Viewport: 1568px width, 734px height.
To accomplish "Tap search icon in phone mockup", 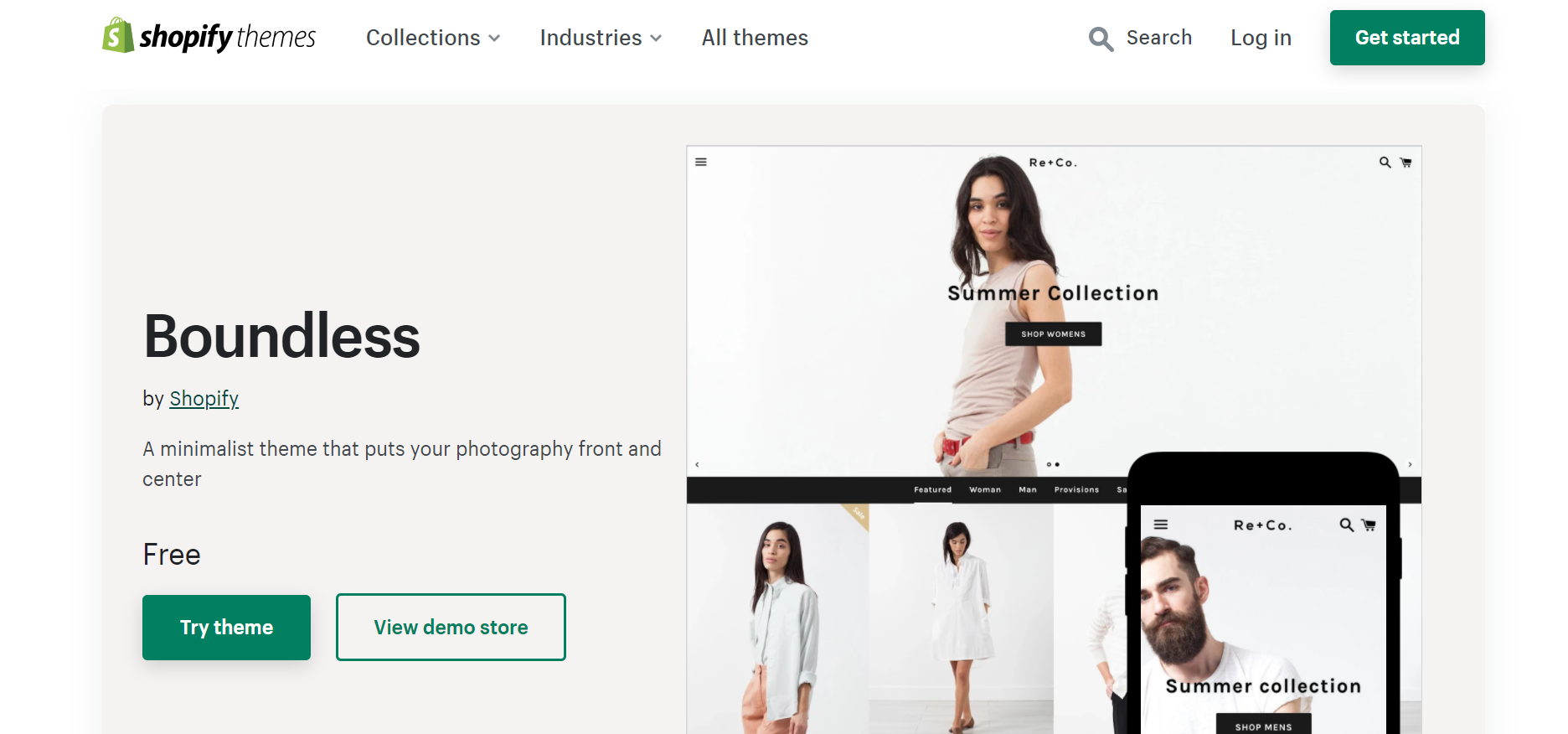I will click(x=1346, y=525).
